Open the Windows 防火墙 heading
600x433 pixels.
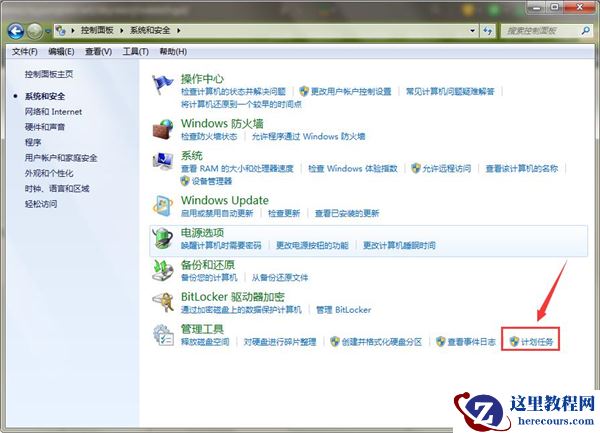click(222, 124)
